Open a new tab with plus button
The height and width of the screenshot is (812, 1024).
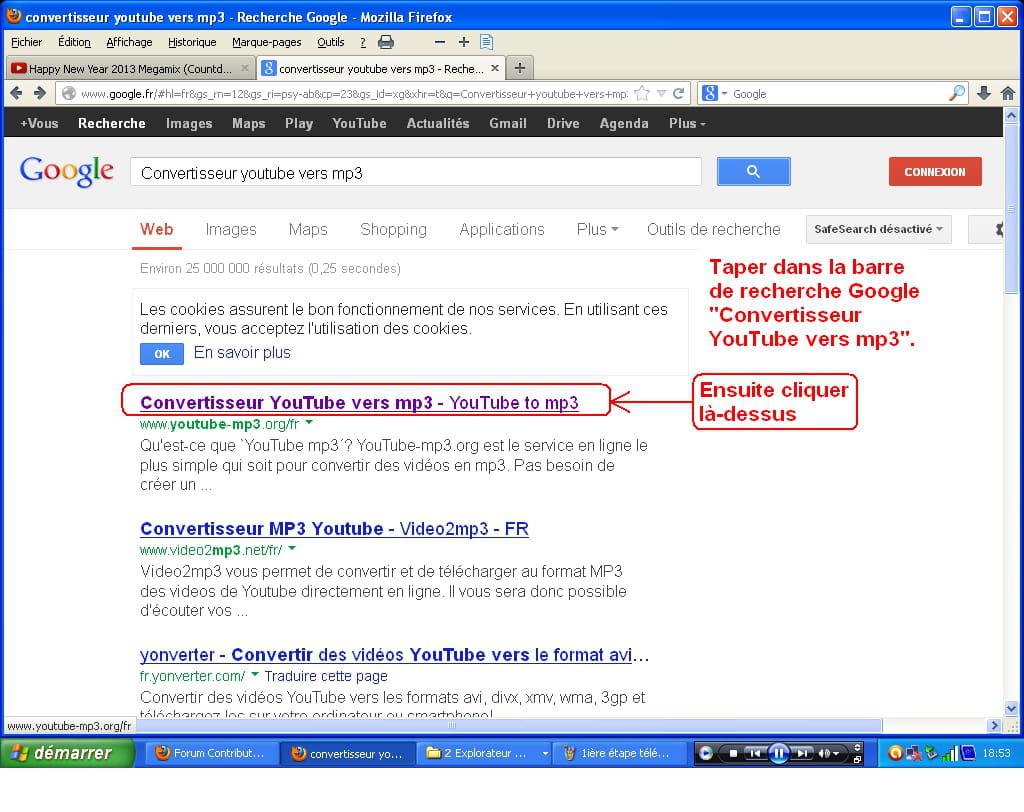click(520, 68)
